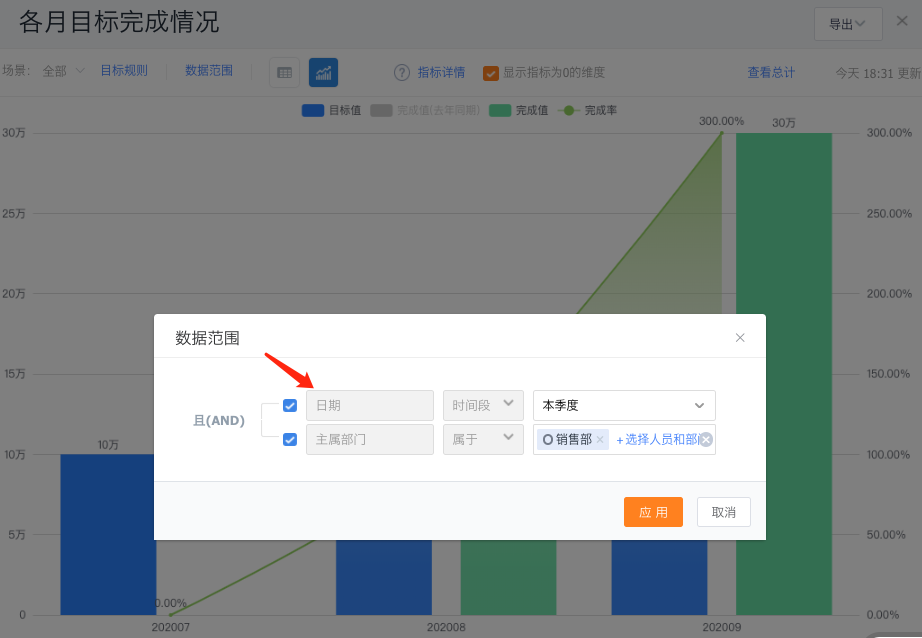Switch to table view icon
Screen dimensions: 922x638
click(x=284, y=72)
